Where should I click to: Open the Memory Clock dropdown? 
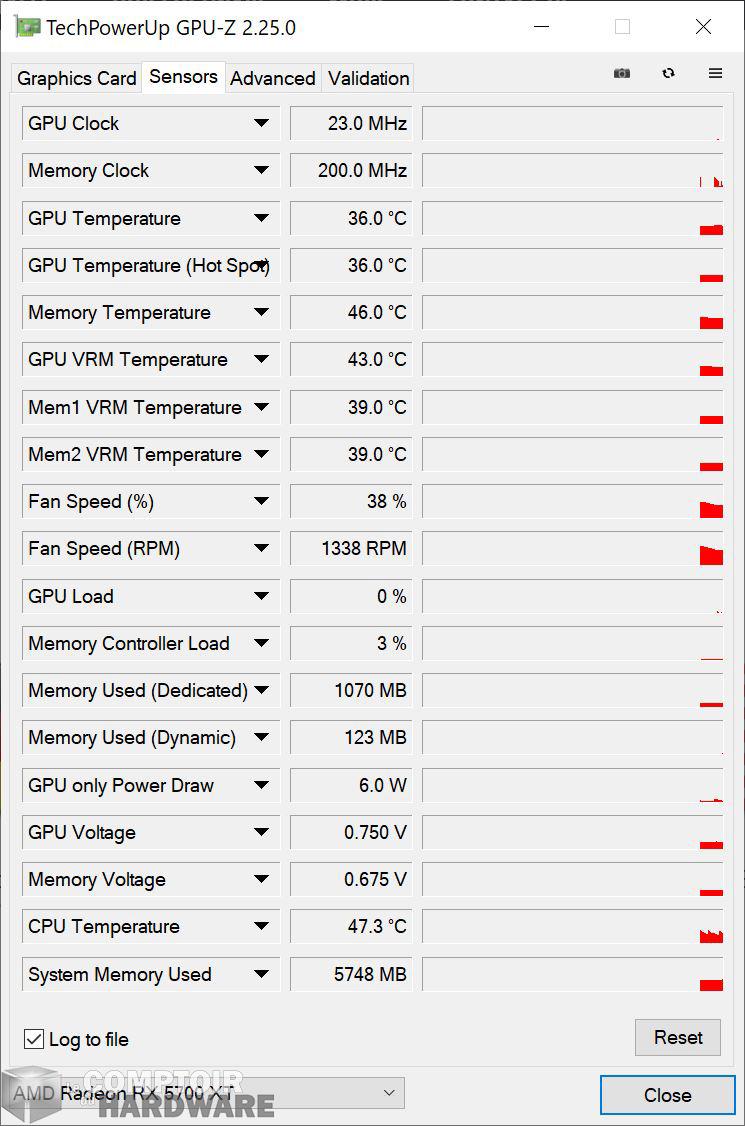coord(262,170)
